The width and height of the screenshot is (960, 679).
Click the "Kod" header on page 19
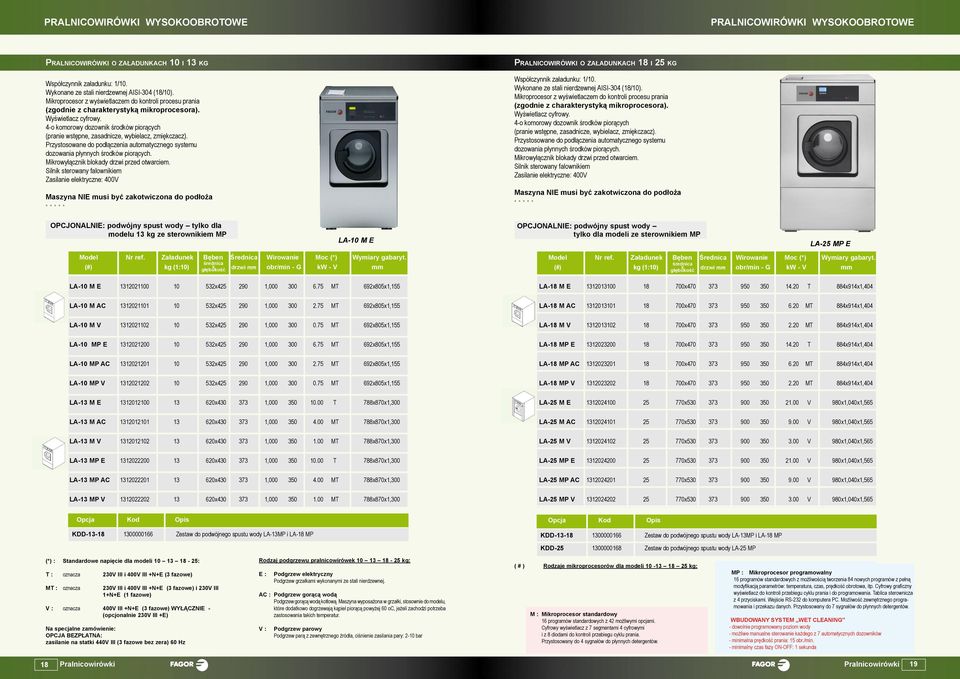pos(604,520)
